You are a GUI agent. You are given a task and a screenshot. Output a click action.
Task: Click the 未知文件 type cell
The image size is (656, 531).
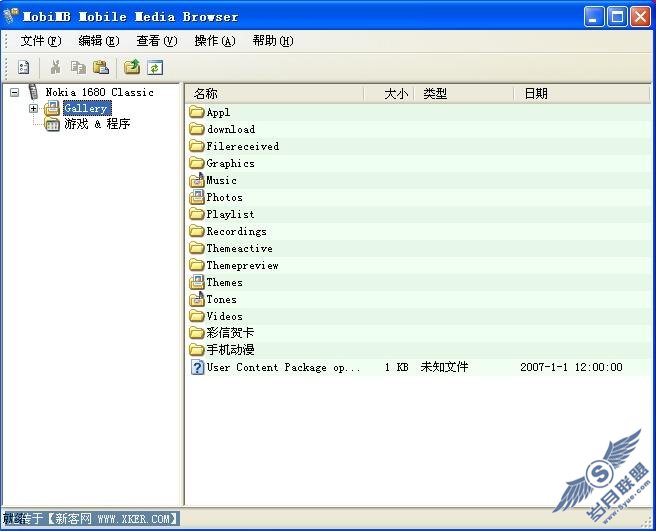(x=444, y=367)
